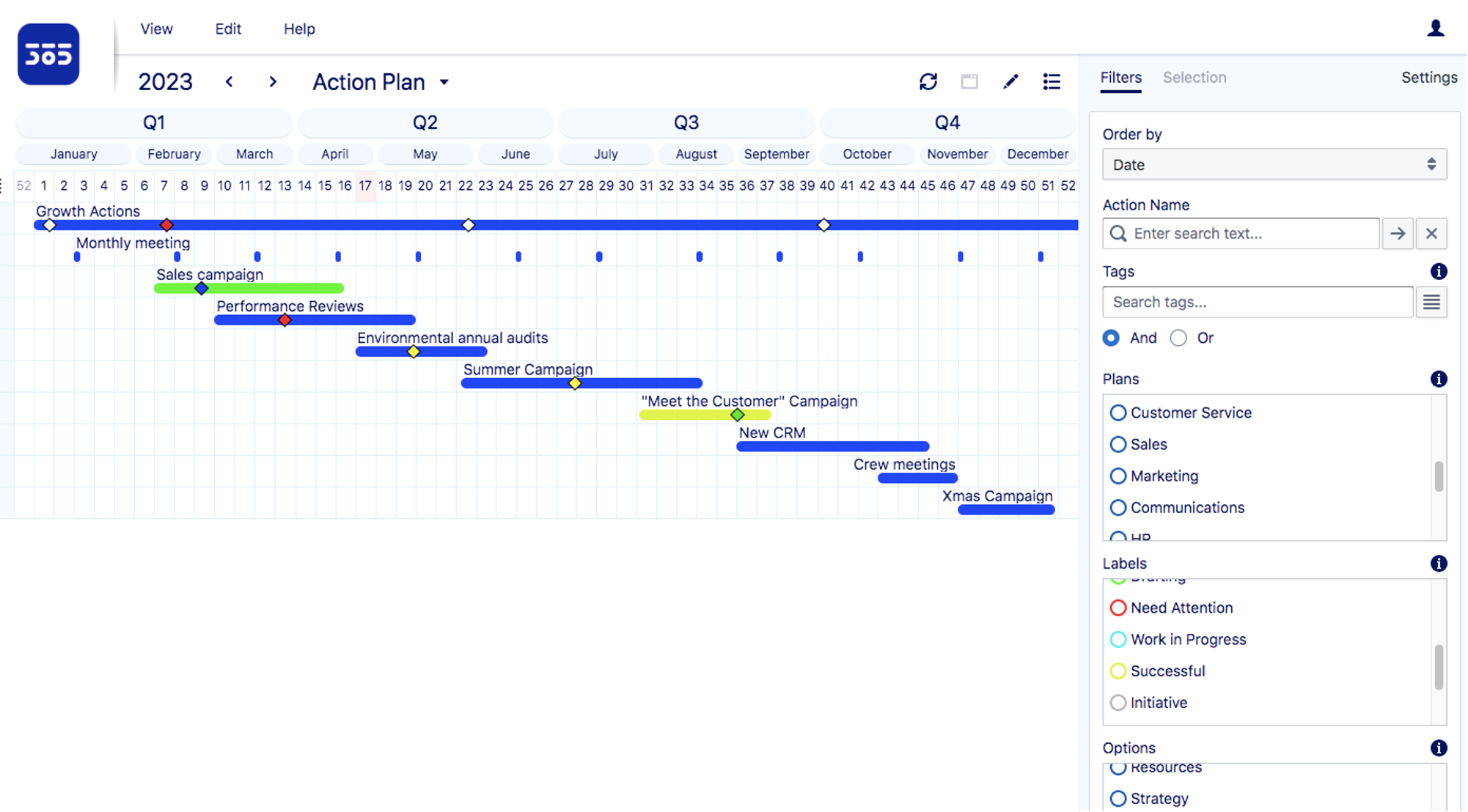
Task: Go to next year with right arrow
Action: (x=272, y=82)
